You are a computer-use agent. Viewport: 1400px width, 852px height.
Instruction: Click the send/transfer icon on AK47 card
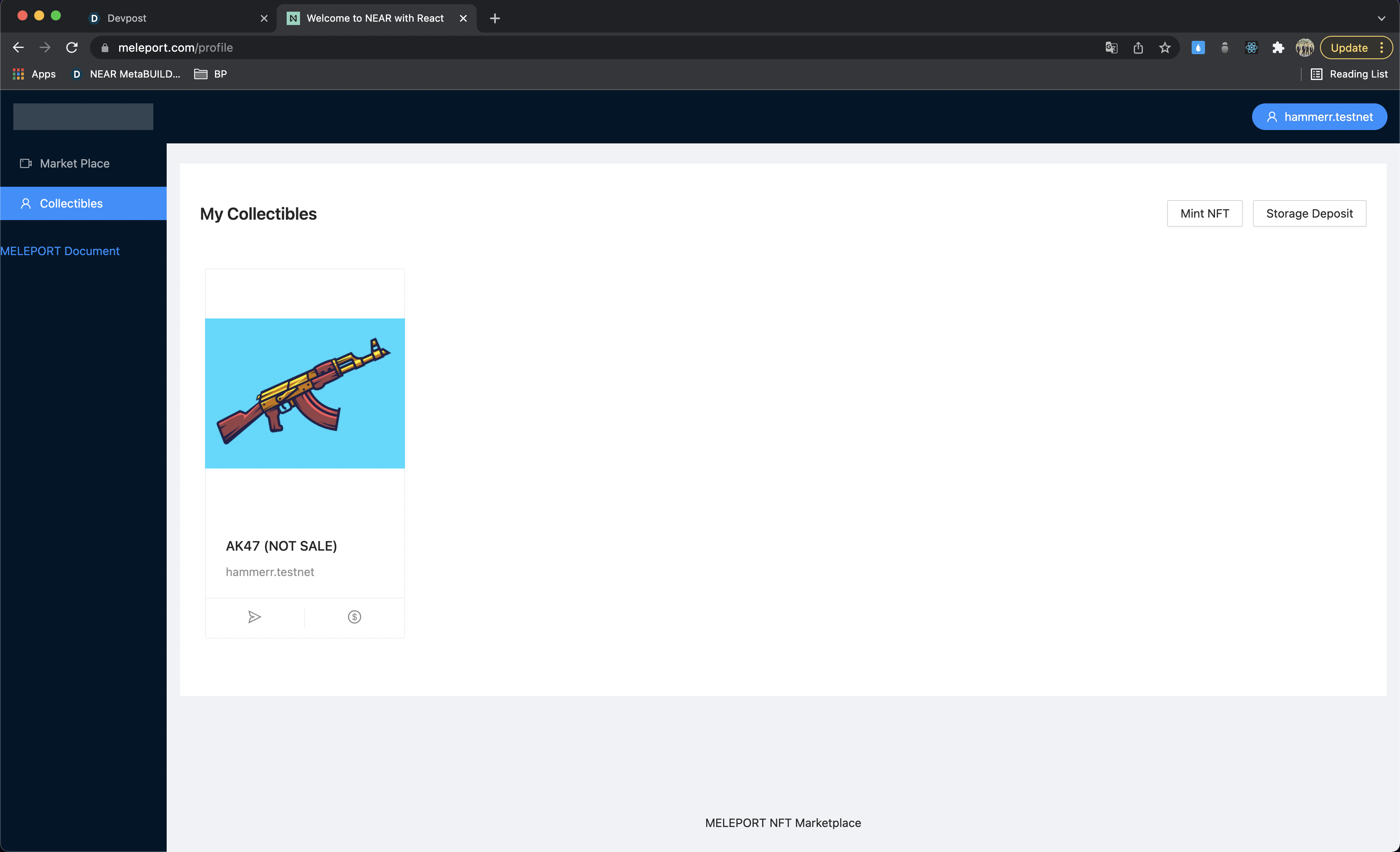click(254, 616)
